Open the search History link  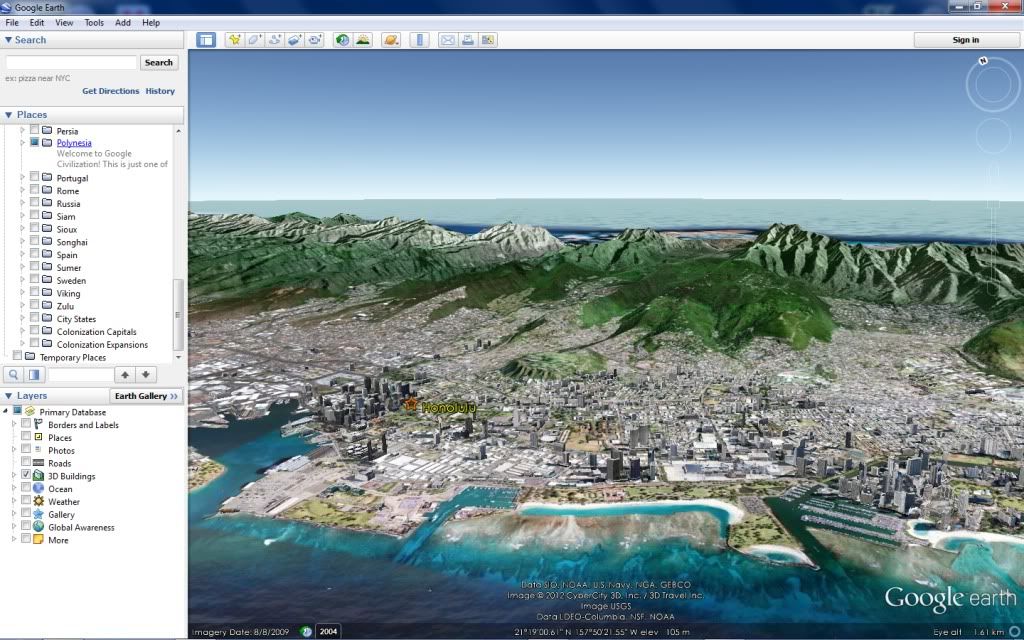[160, 91]
